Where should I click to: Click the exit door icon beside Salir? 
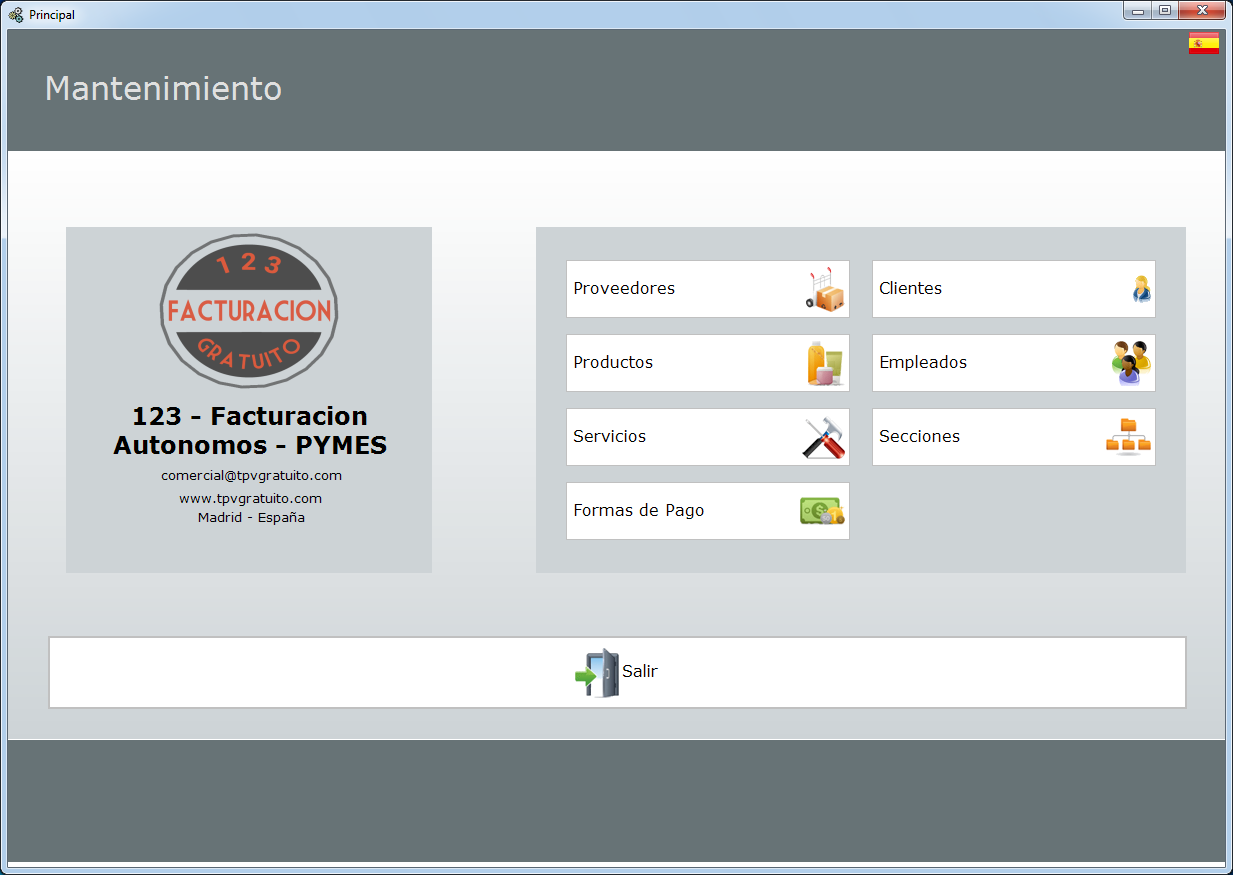coord(597,672)
